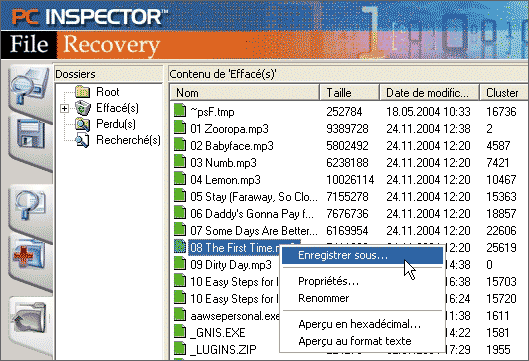The image size is (529, 361).
Task: Click the red cross folder recovery icon
Action: (x=28, y=255)
